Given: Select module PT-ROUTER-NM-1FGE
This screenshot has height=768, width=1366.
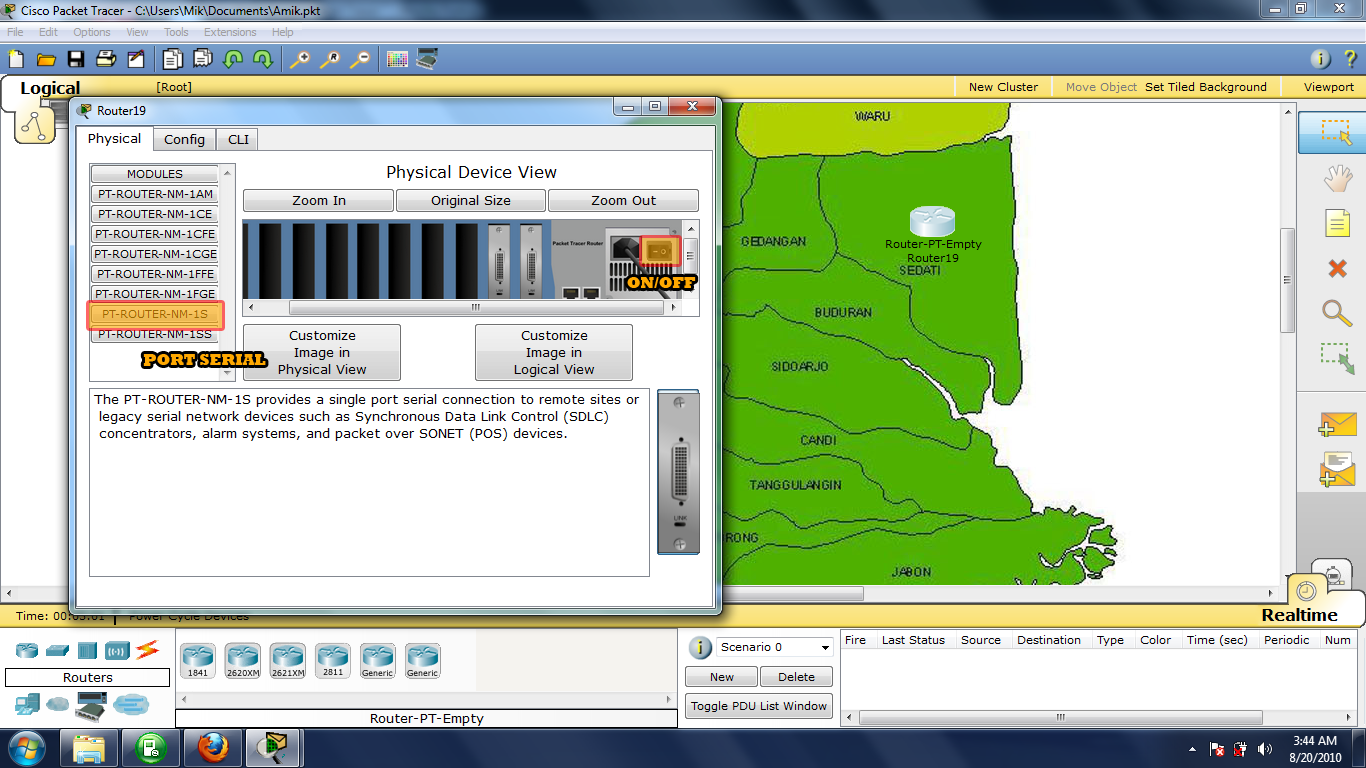Looking at the screenshot, I should click(156, 294).
